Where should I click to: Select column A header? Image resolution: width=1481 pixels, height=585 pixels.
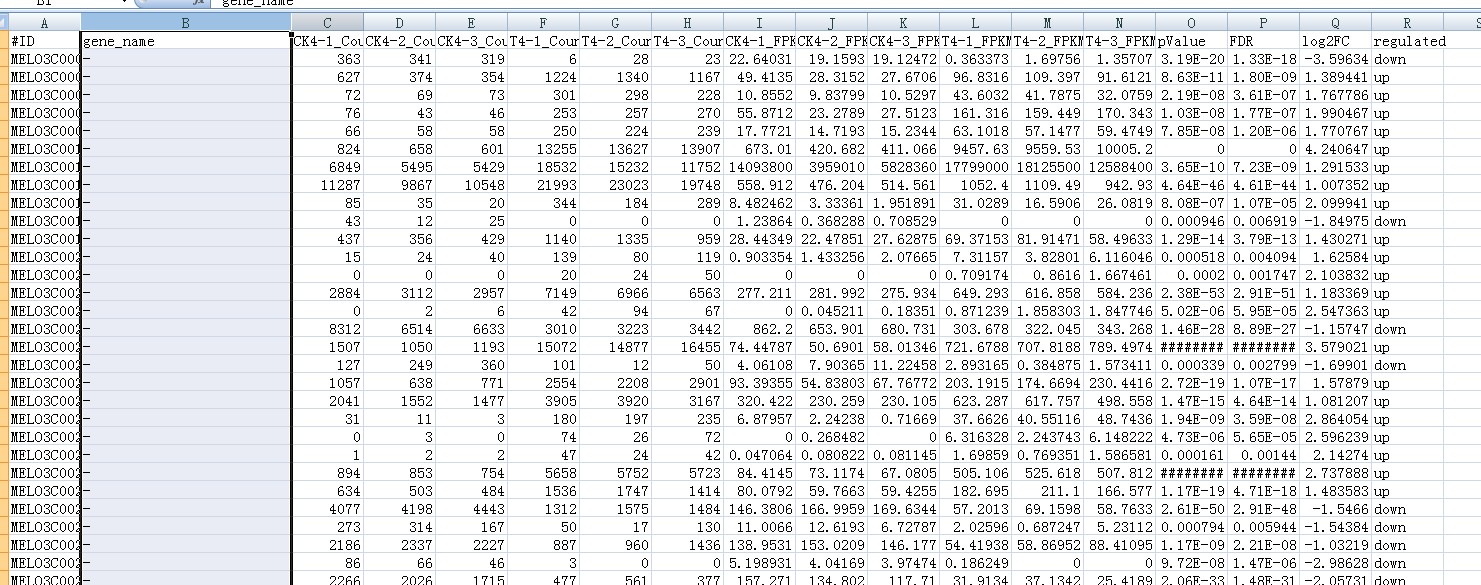44,22
